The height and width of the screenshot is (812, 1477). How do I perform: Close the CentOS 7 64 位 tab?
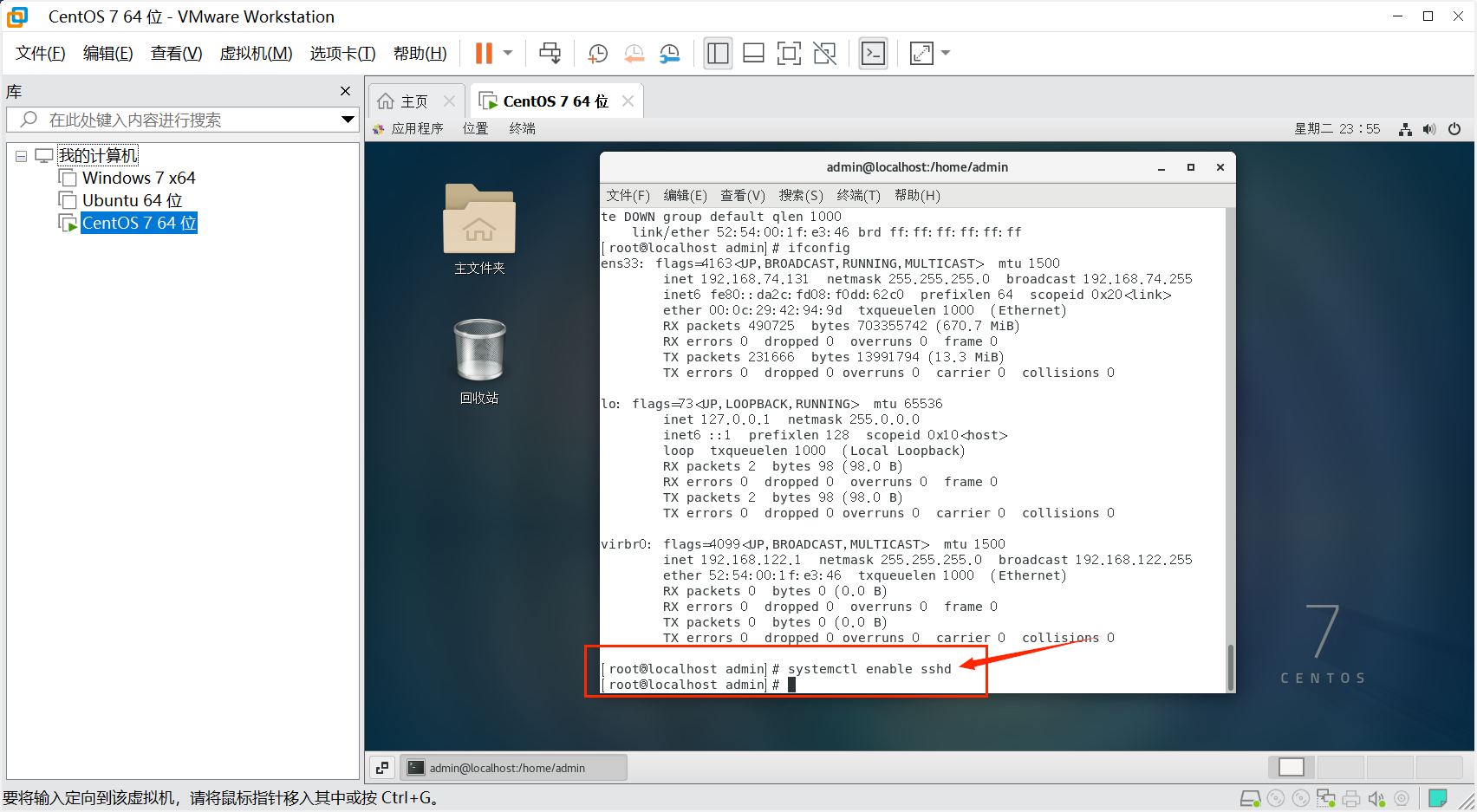(628, 101)
